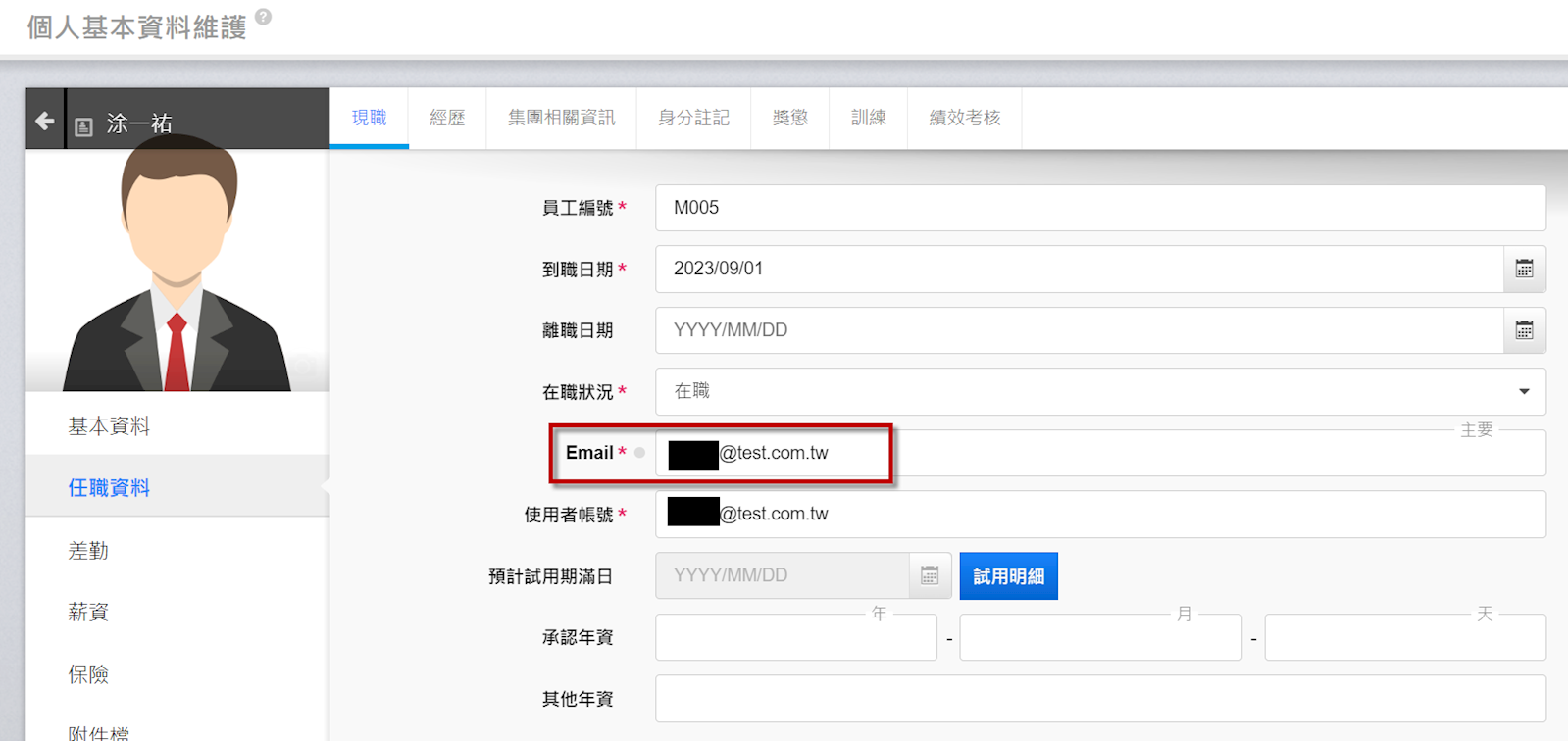Select 差勤 in the sidebar
This screenshot has height=741, width=1568.
click(88, 551)
